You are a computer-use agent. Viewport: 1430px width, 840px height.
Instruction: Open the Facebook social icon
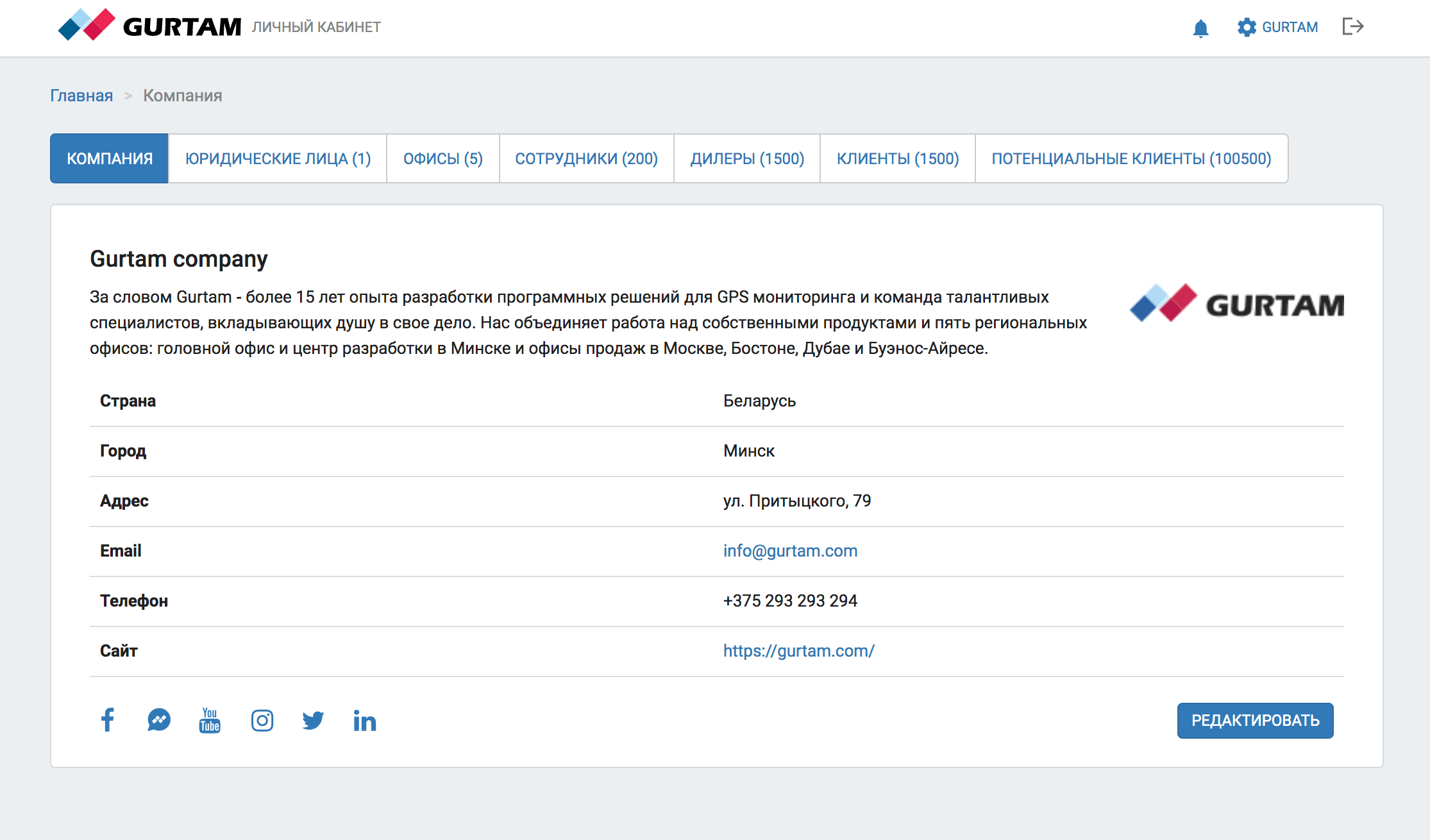tap(108, 720)
